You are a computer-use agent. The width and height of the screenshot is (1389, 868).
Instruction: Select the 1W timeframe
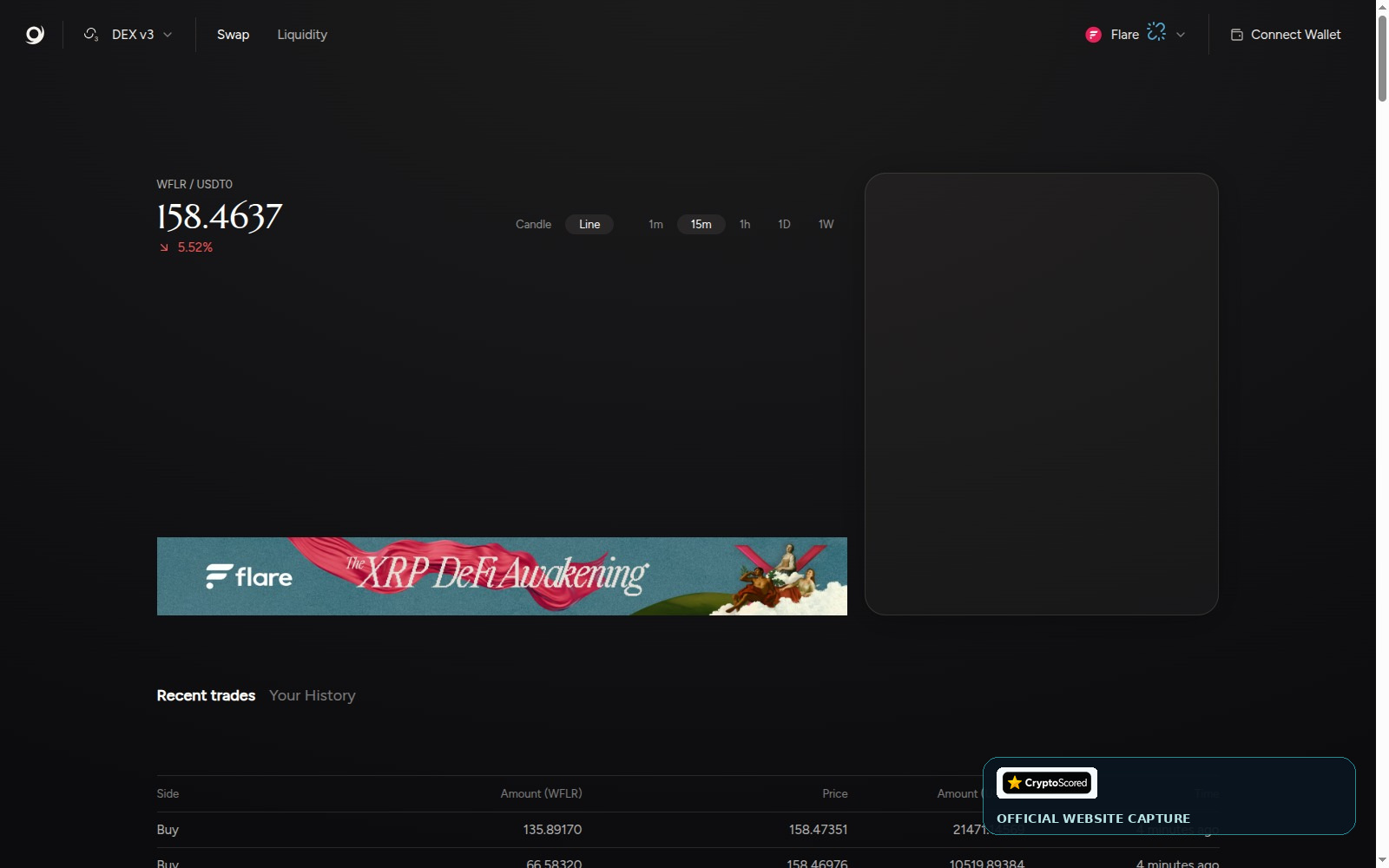tap(826, 224)
